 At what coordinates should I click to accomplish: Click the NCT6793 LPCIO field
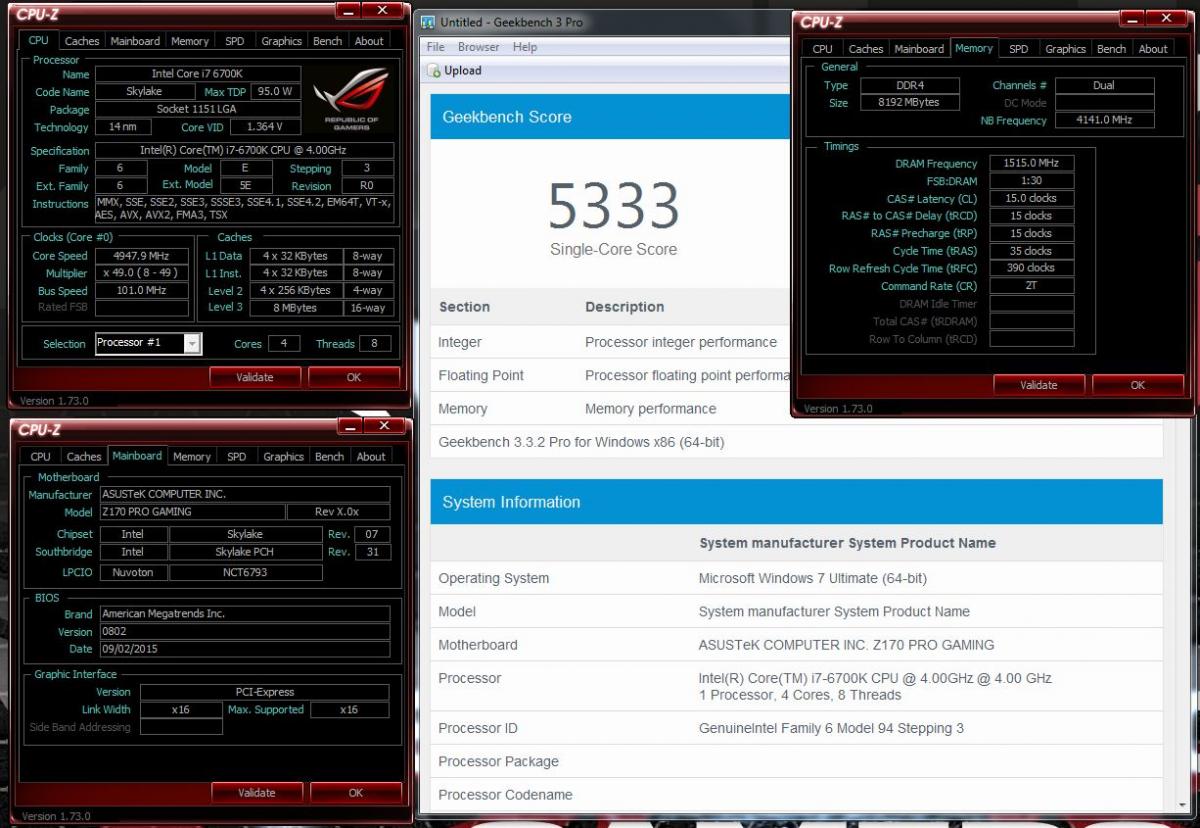(x=246, y=573)
